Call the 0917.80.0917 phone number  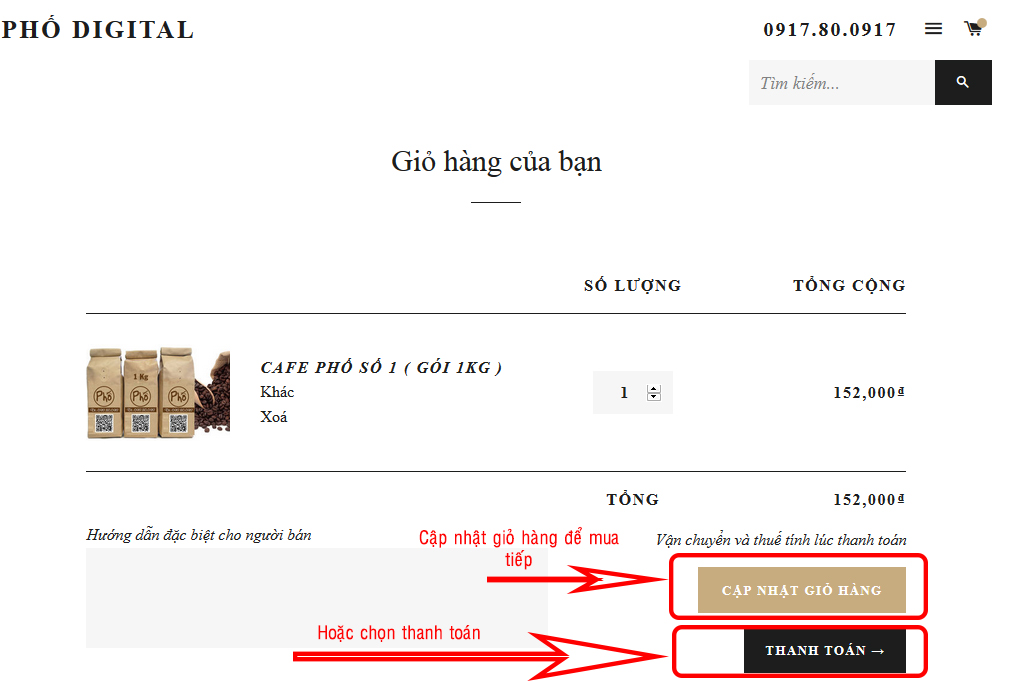click(x=830, y=30)
